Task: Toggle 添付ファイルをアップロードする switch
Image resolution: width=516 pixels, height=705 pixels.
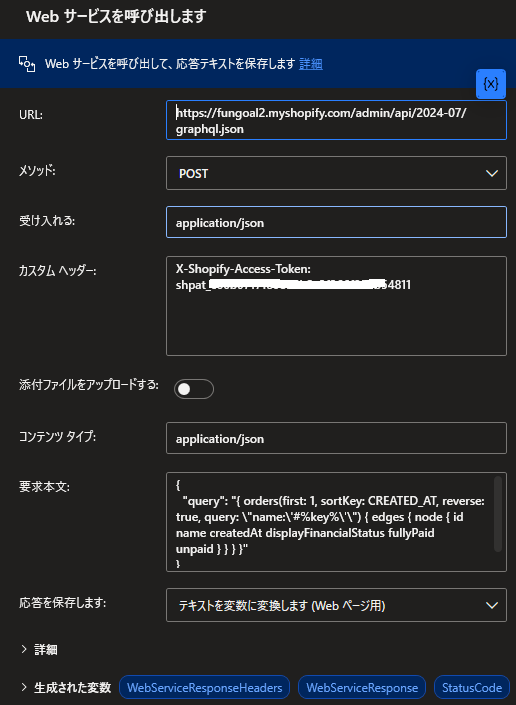Action: (194, 389)
